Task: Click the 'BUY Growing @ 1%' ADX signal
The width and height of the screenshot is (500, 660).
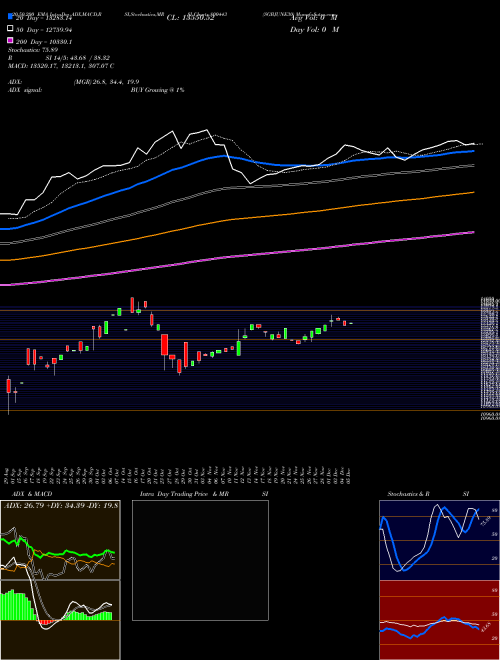Action: pyautogui.click(x=157, y=90)
